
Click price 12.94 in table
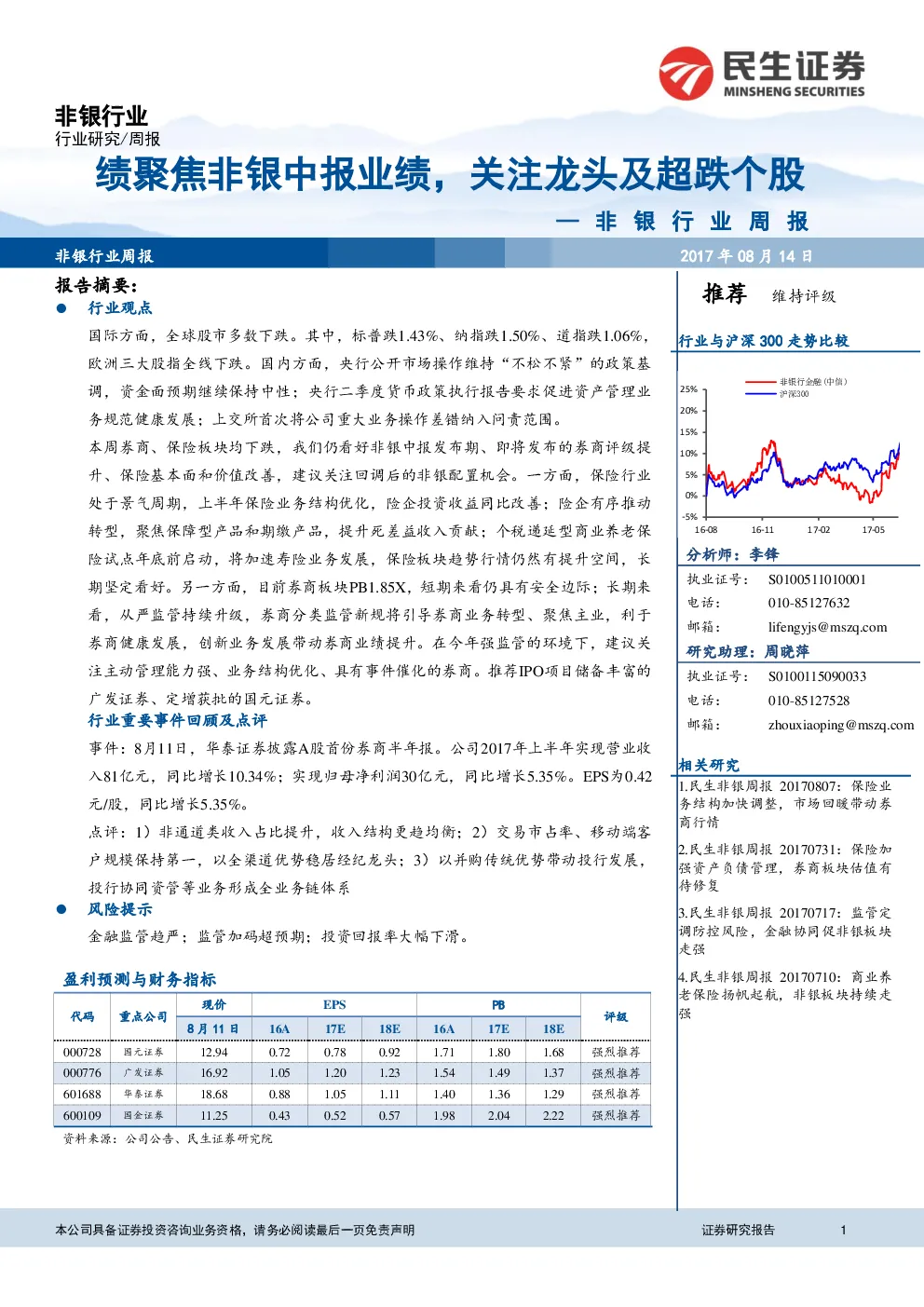214,1052
